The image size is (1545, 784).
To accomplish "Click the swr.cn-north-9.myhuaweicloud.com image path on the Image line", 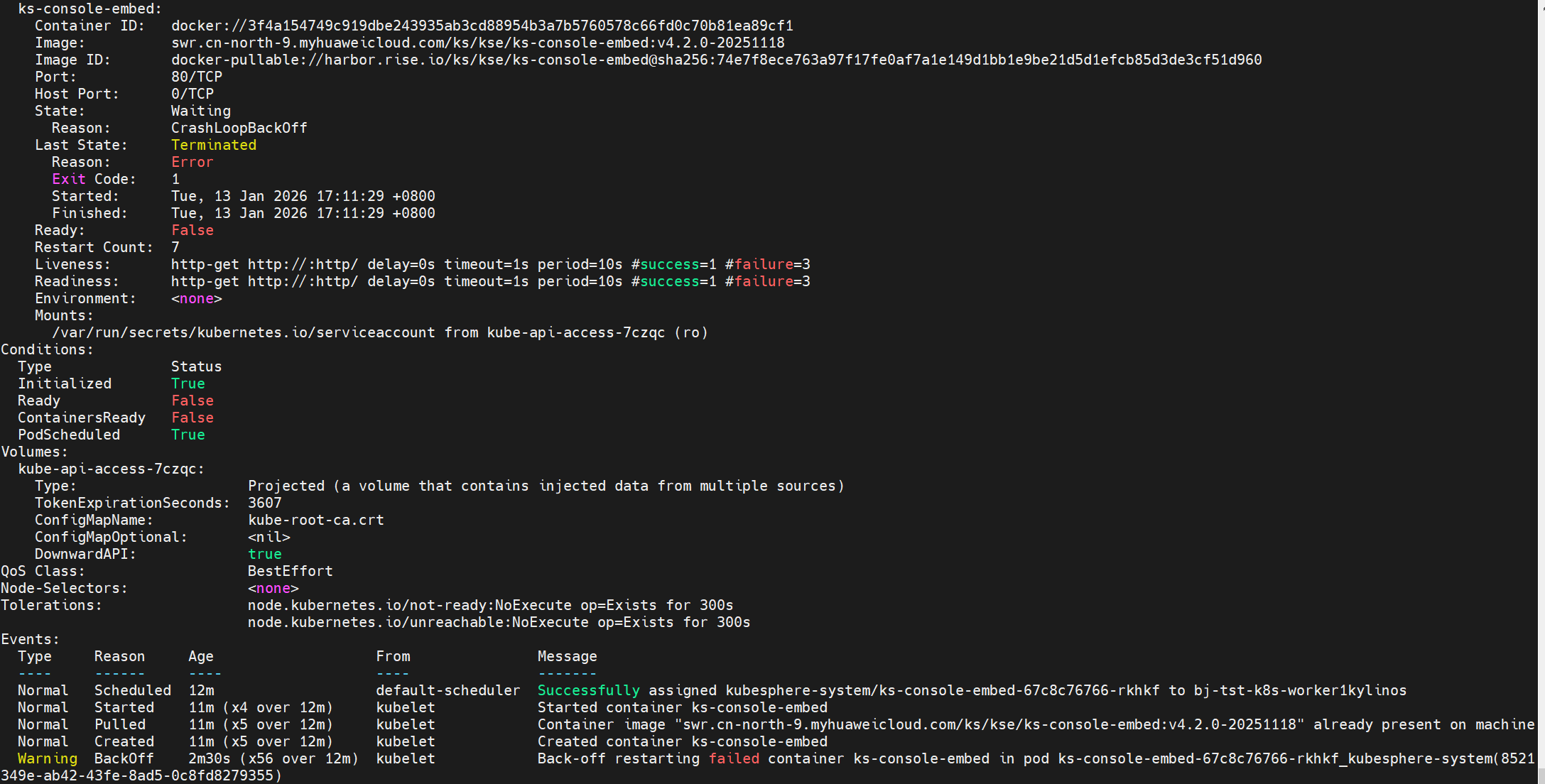I will coord(477,43).
